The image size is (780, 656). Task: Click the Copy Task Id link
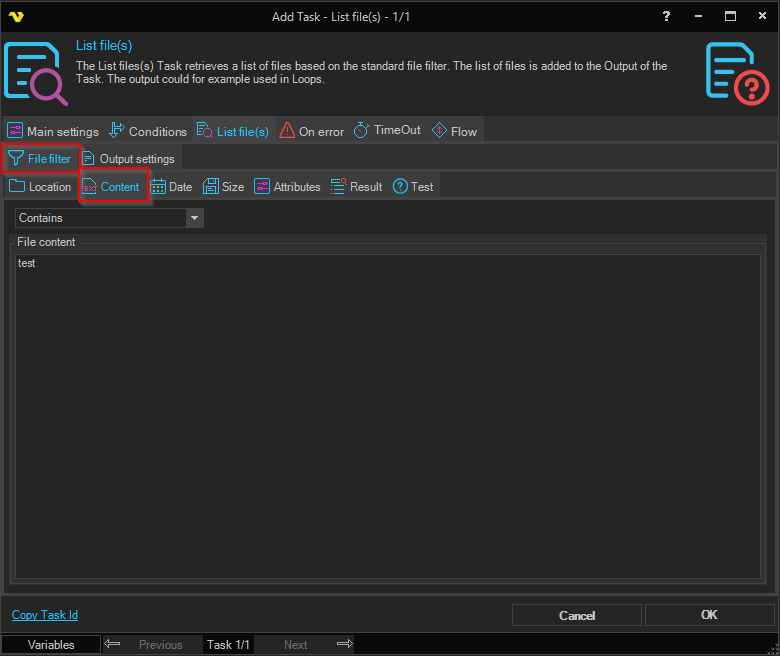click(45, 615)
